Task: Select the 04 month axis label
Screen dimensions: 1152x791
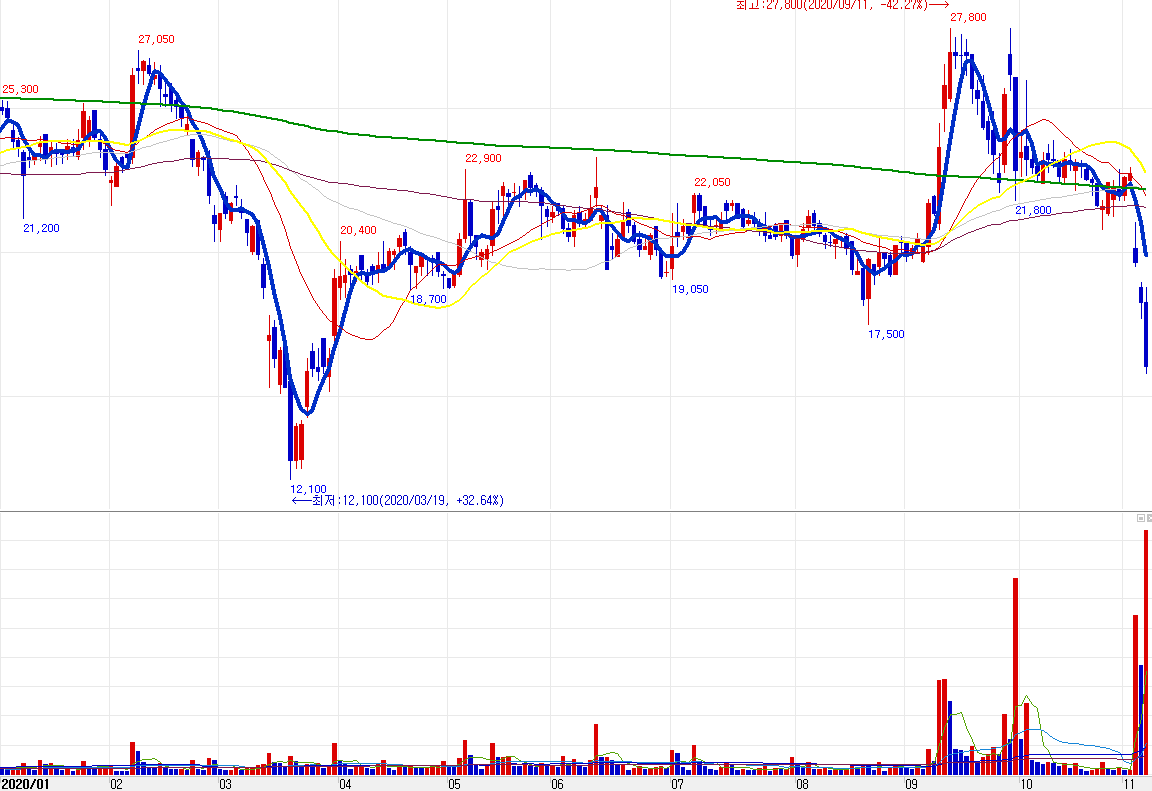Action: click(345, 784)
